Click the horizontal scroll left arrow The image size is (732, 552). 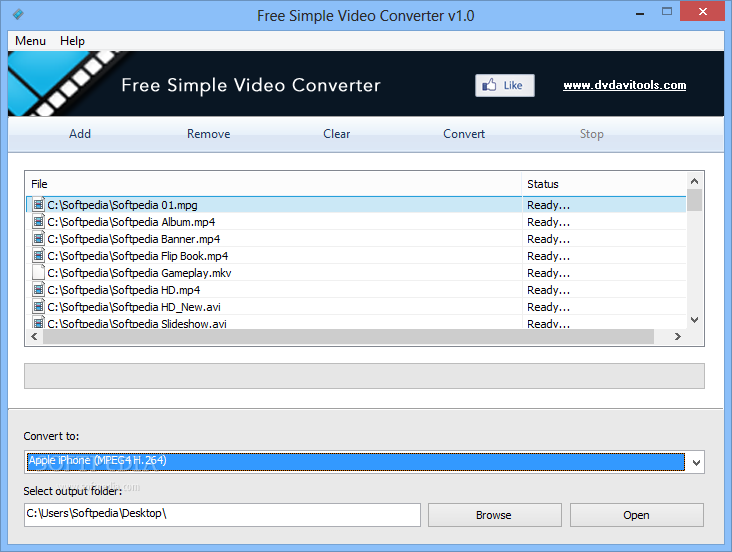[34, 336]
